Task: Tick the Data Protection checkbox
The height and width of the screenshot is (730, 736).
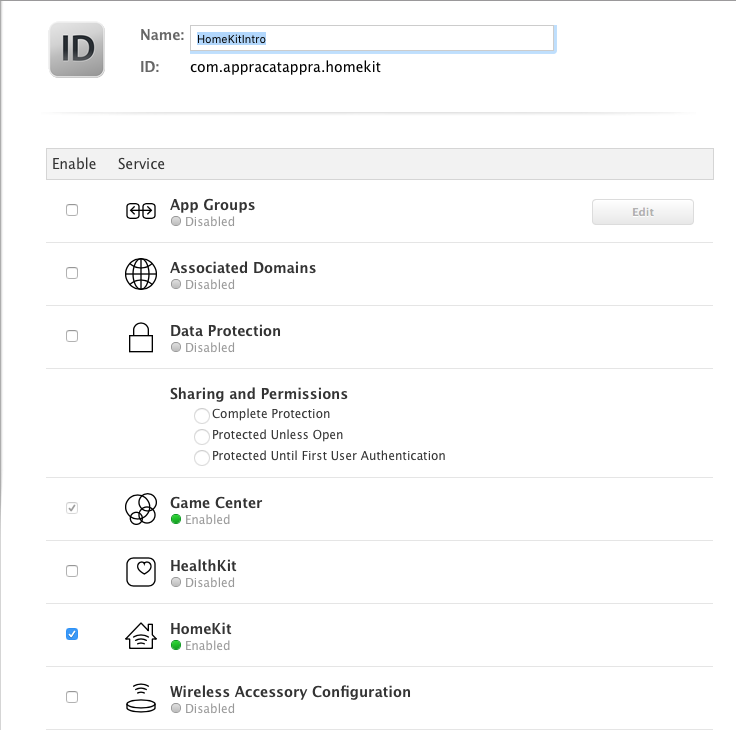Action: (x=72, y=336)
